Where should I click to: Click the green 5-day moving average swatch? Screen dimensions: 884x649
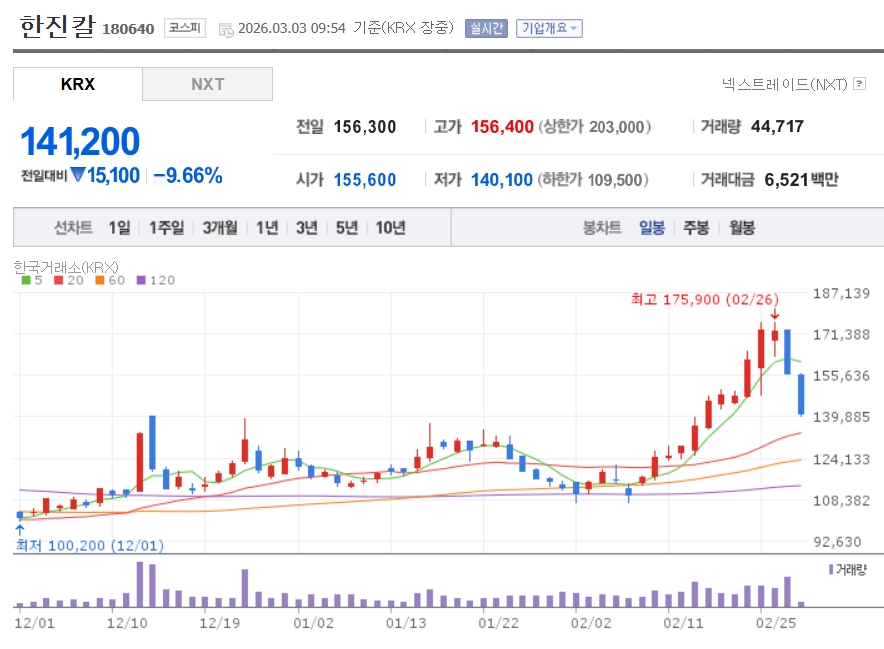pyautogui.click(x=26, y=280)
